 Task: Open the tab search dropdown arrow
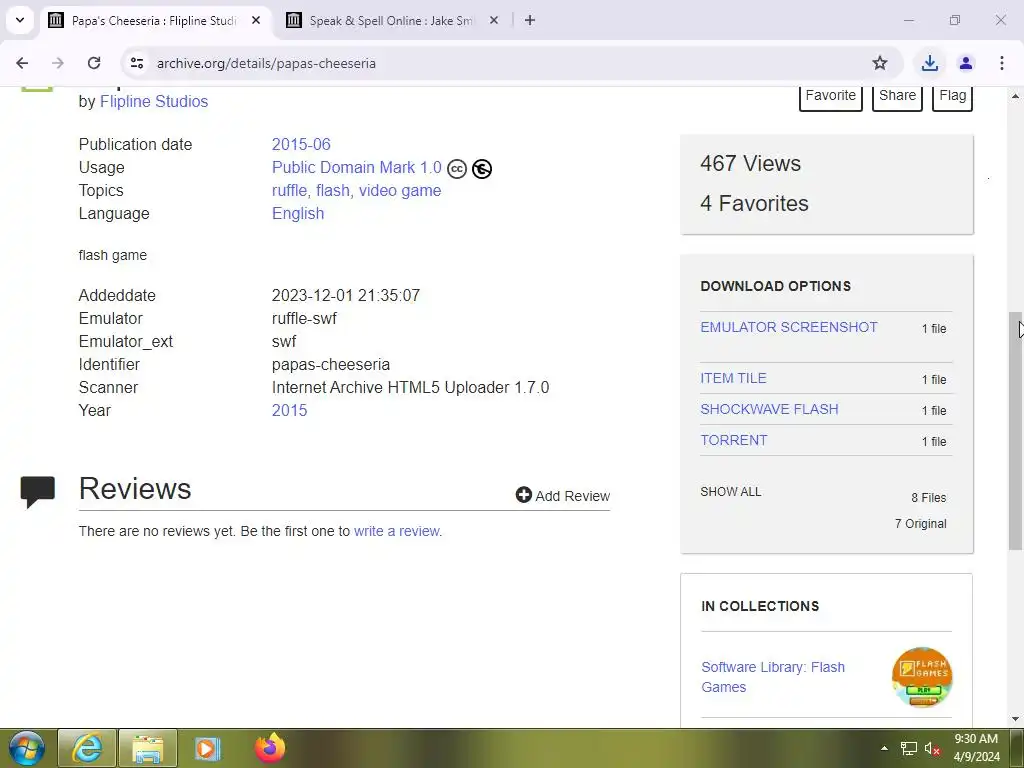[x=20, y=20]
